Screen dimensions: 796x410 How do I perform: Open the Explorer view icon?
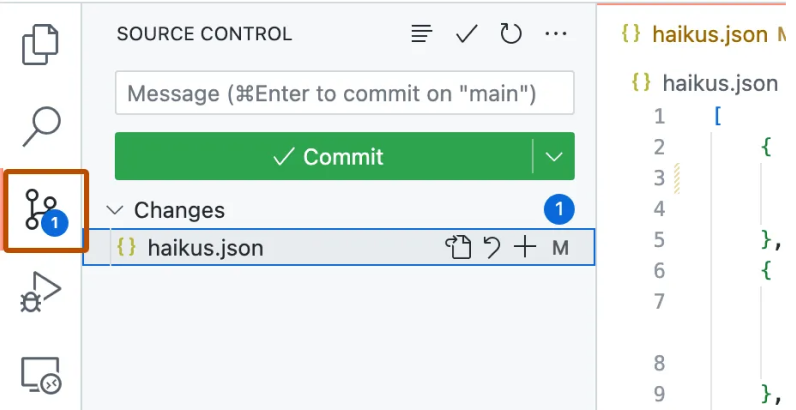click(x=40, y=44)
